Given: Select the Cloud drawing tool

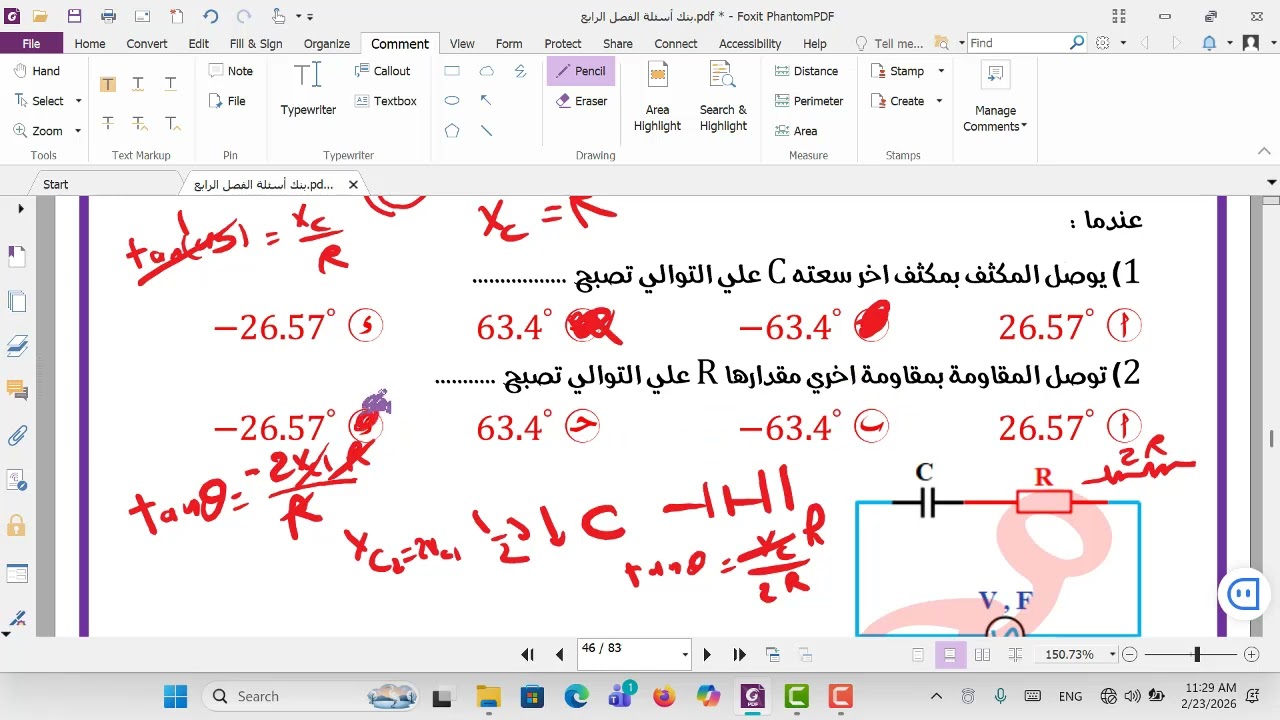Looking at the screenshot, I should [486, 71].
